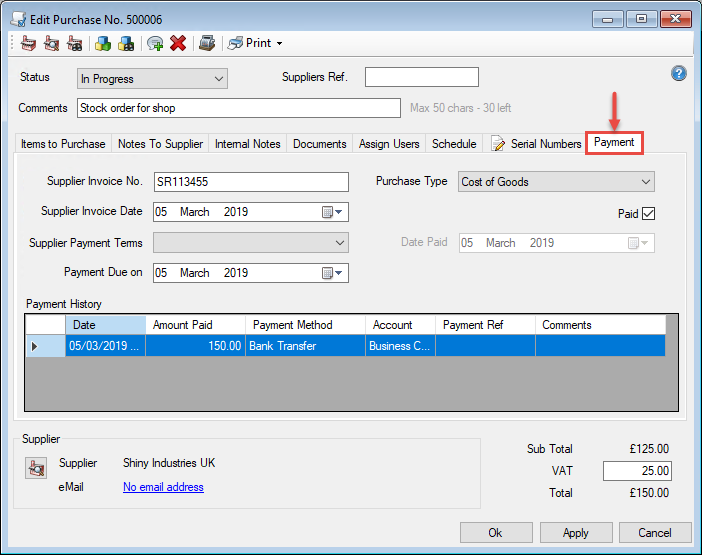Open the Print dropdown arrow
702x555 pixels.
click(279, 44)
